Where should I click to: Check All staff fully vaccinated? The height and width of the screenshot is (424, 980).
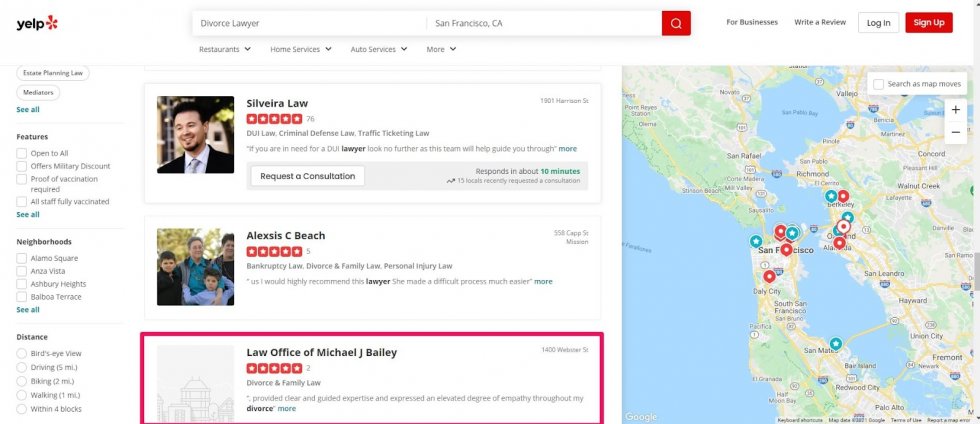coord(22,201)
